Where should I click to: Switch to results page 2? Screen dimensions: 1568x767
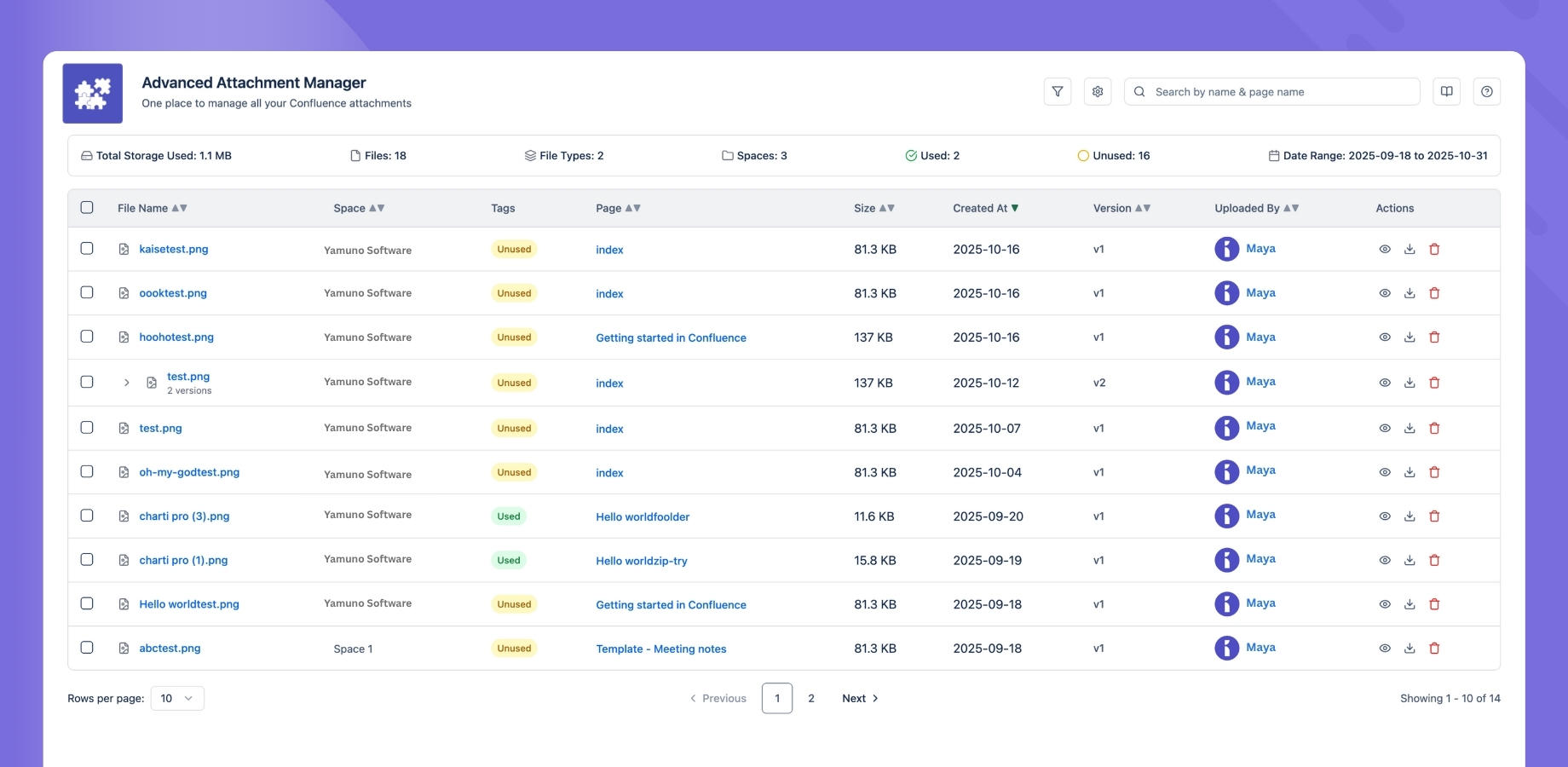[x=810, y=698]
